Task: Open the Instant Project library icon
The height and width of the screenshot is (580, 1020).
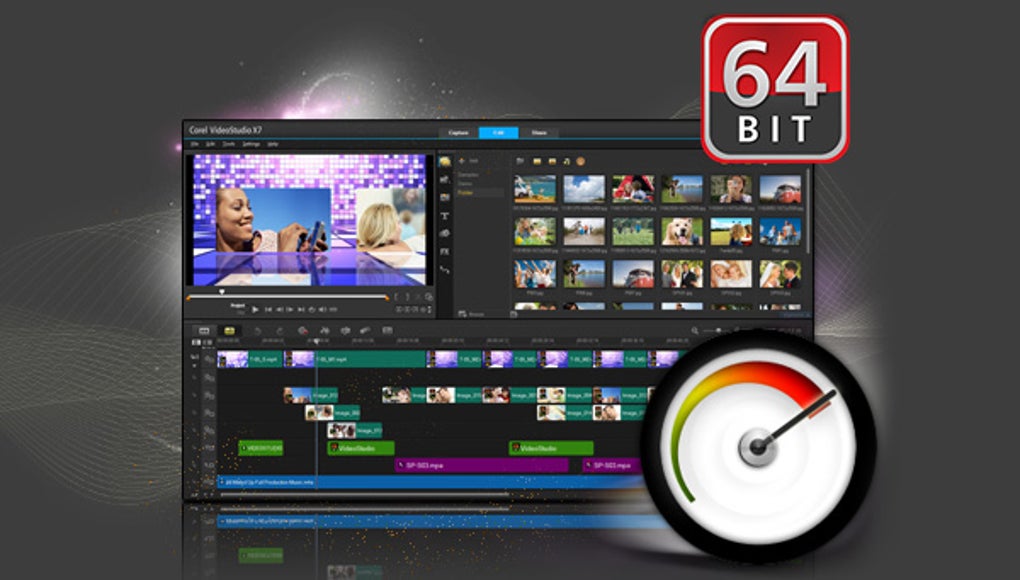Action: pos(445,179)
